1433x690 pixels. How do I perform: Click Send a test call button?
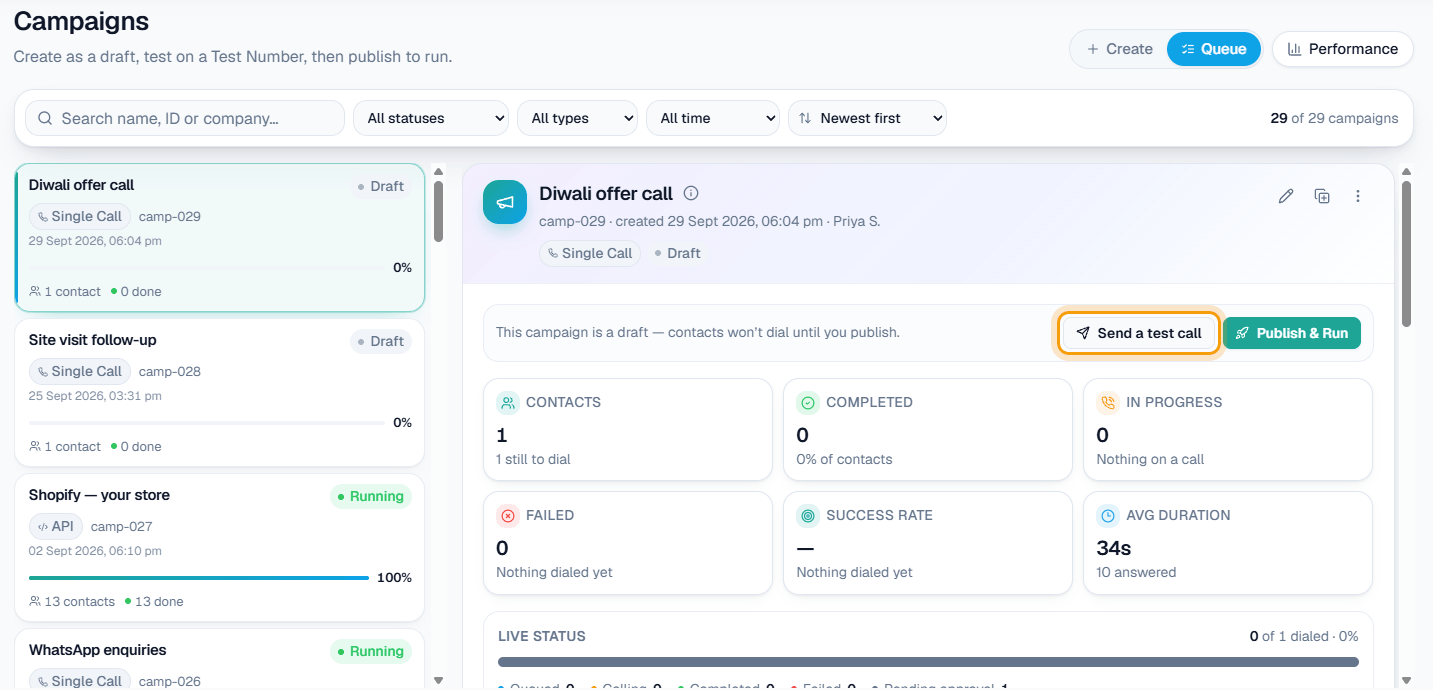pyautogui.click(x=1139, y=333)
